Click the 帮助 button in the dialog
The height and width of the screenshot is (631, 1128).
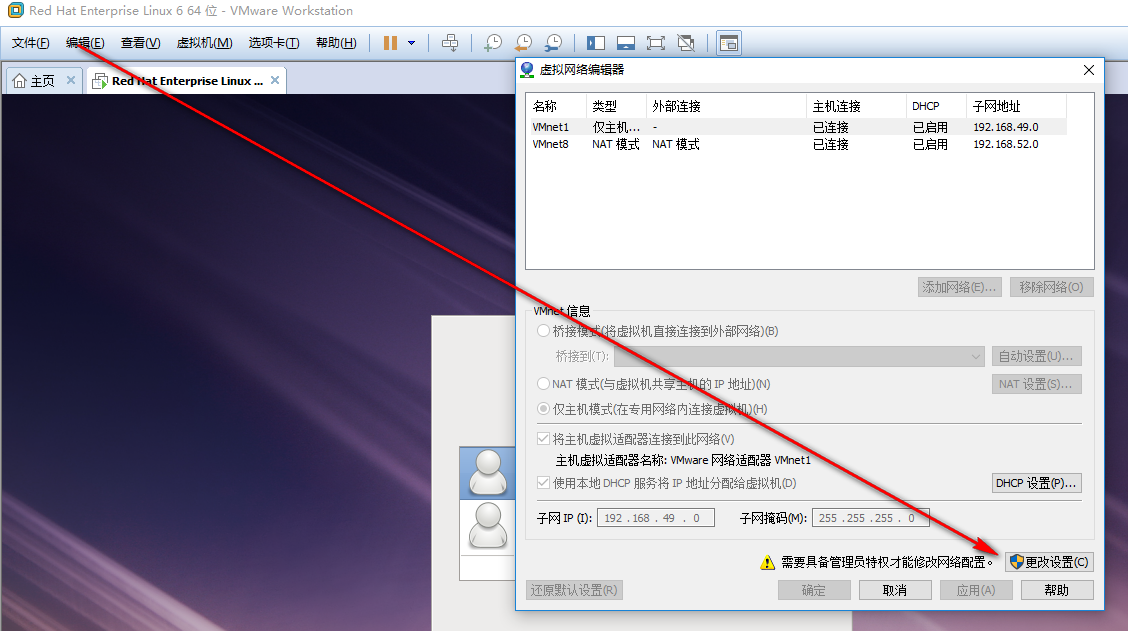(1057, 590)
